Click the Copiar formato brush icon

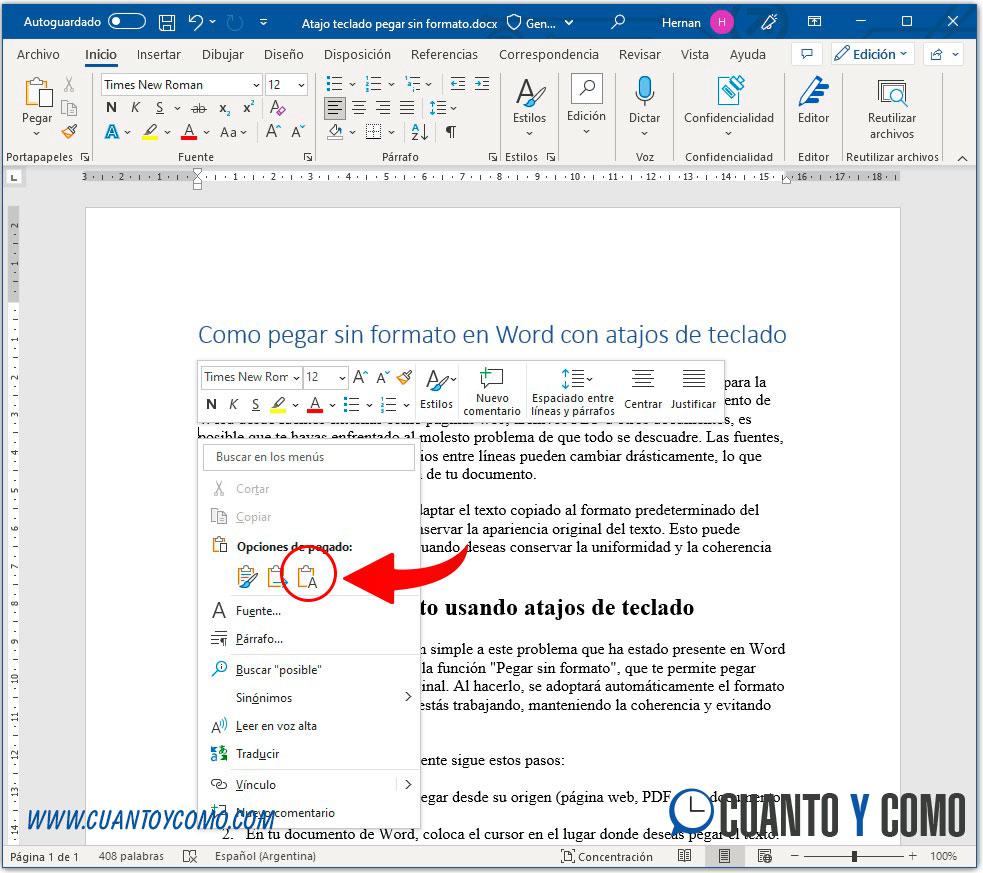68,131
